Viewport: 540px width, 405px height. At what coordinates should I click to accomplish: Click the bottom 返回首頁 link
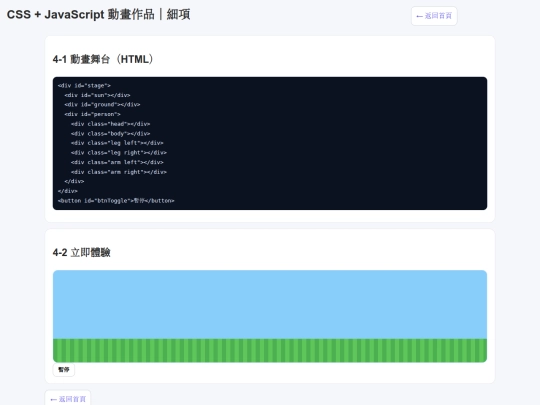click(68, 398)
